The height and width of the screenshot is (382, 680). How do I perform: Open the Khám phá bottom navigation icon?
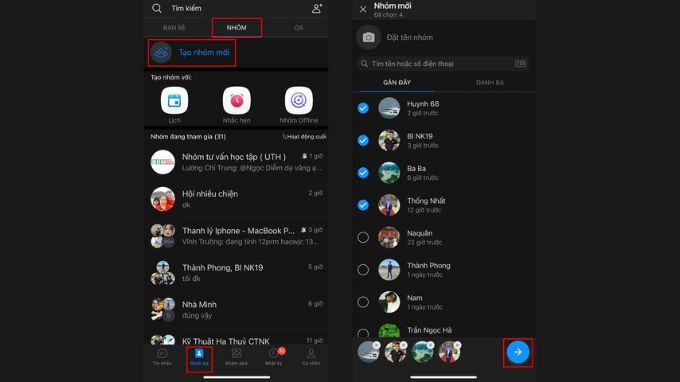(236, 357)
